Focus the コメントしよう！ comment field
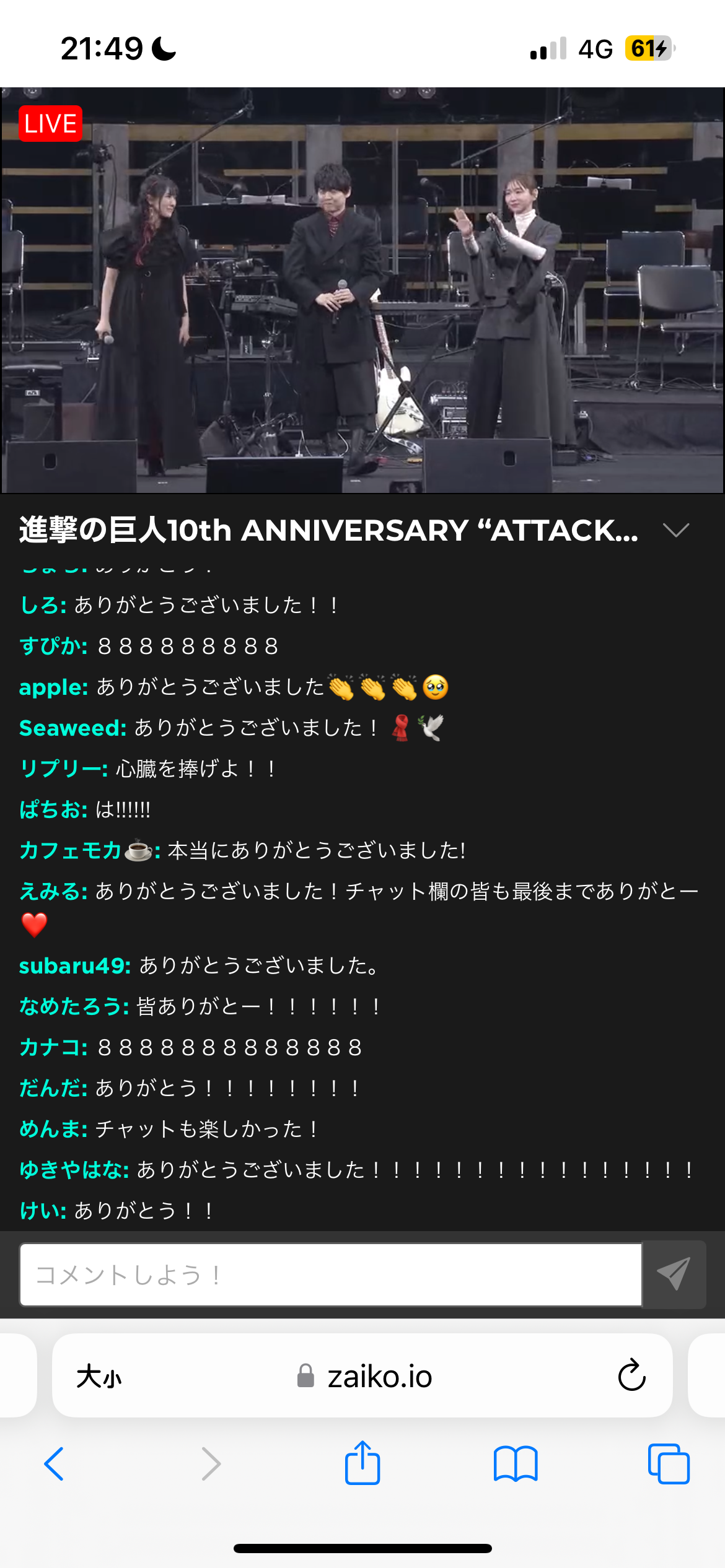 pos(331,1274)
